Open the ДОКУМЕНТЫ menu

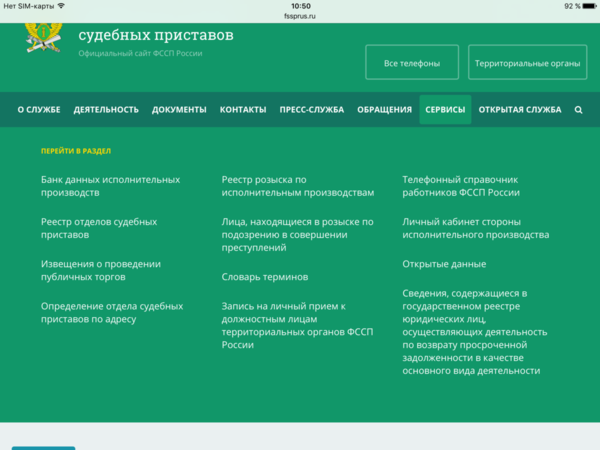click(179, 110)
